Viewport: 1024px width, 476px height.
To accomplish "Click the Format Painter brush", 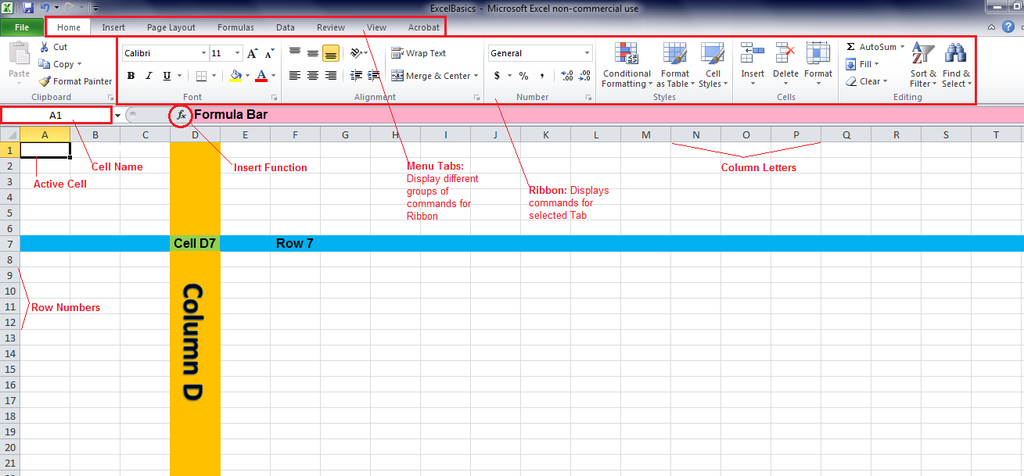I will click(44, 82).
